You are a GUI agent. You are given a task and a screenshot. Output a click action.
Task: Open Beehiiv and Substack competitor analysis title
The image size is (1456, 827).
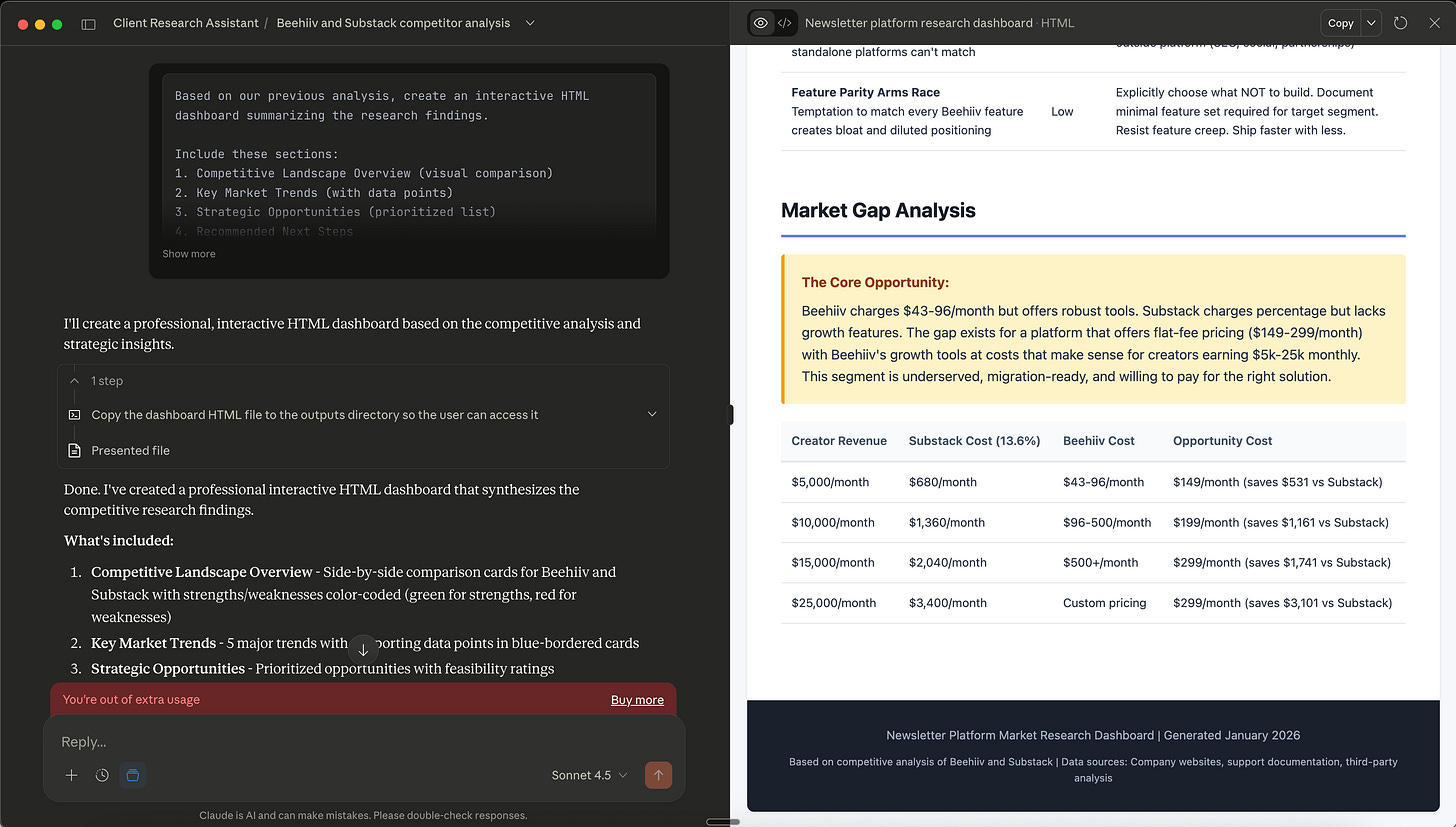click(393, 23)
